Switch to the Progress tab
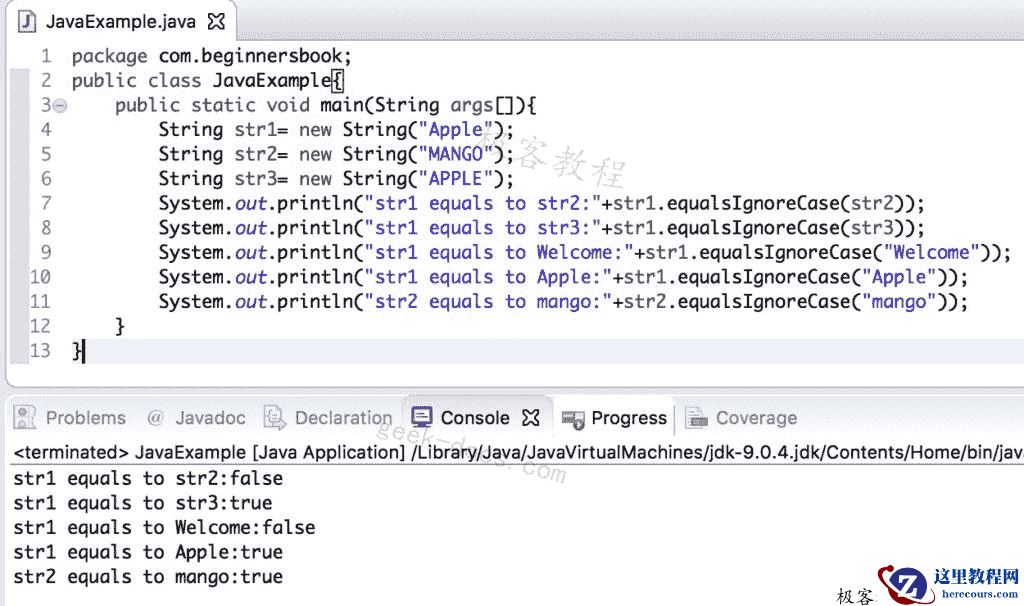Screen dimensions: 1024x606 629,417
